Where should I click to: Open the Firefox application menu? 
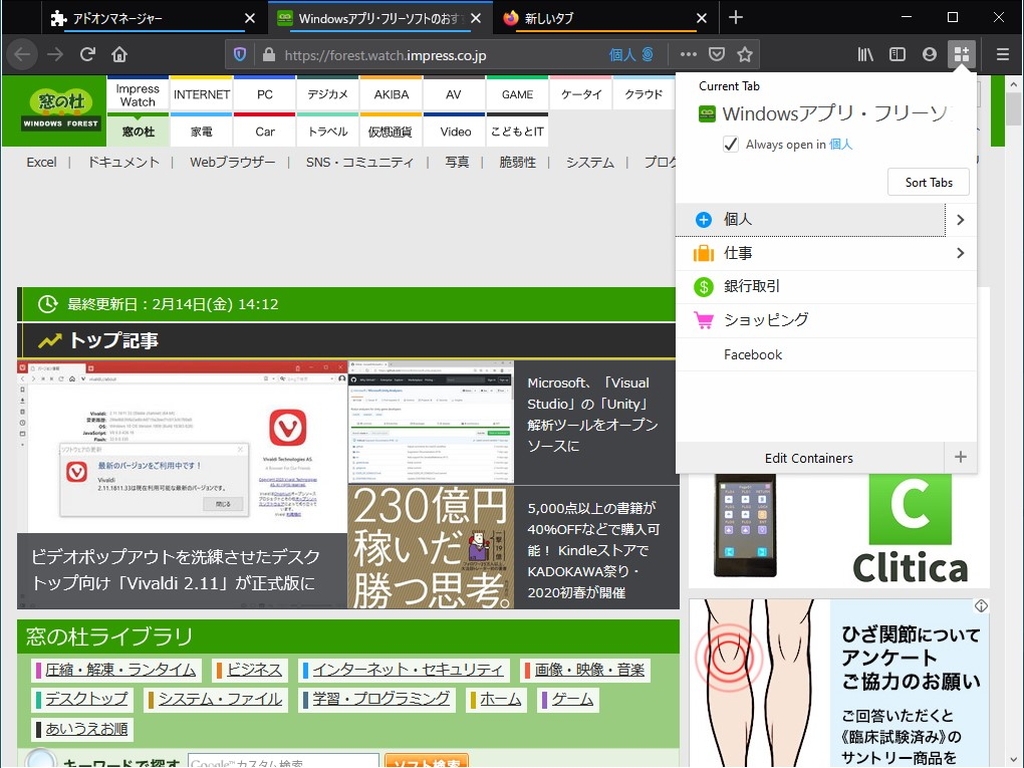(1001, 54)
